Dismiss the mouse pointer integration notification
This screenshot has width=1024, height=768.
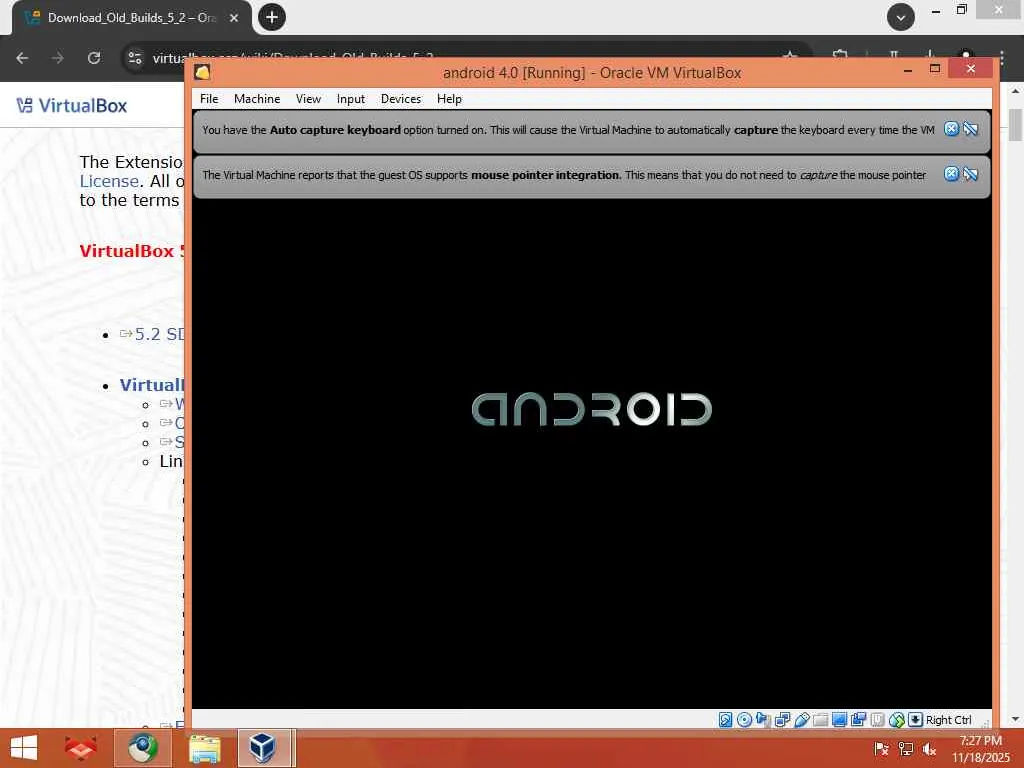(x=952, y=174)
